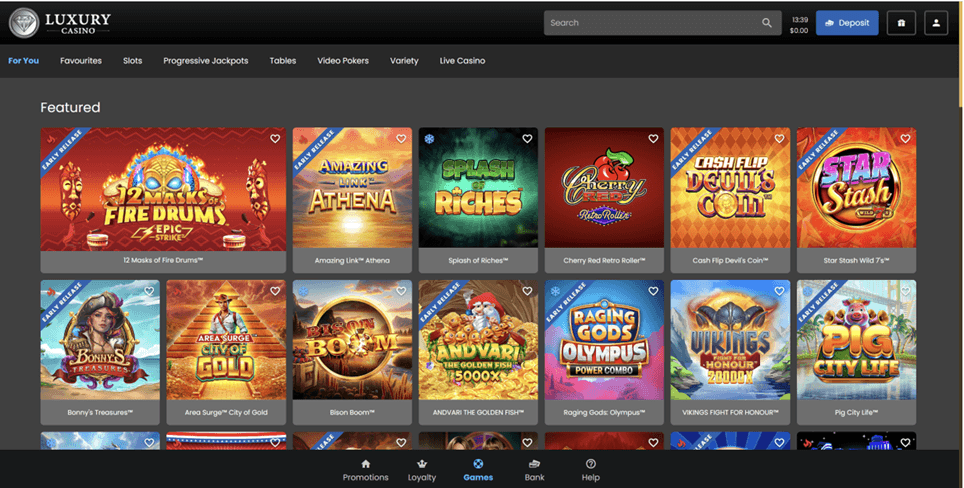Viewport: 964px width, 488px height.
Task: Favourite Cash Flip Devil's Coin heart
Action: (x=779, y=139)
